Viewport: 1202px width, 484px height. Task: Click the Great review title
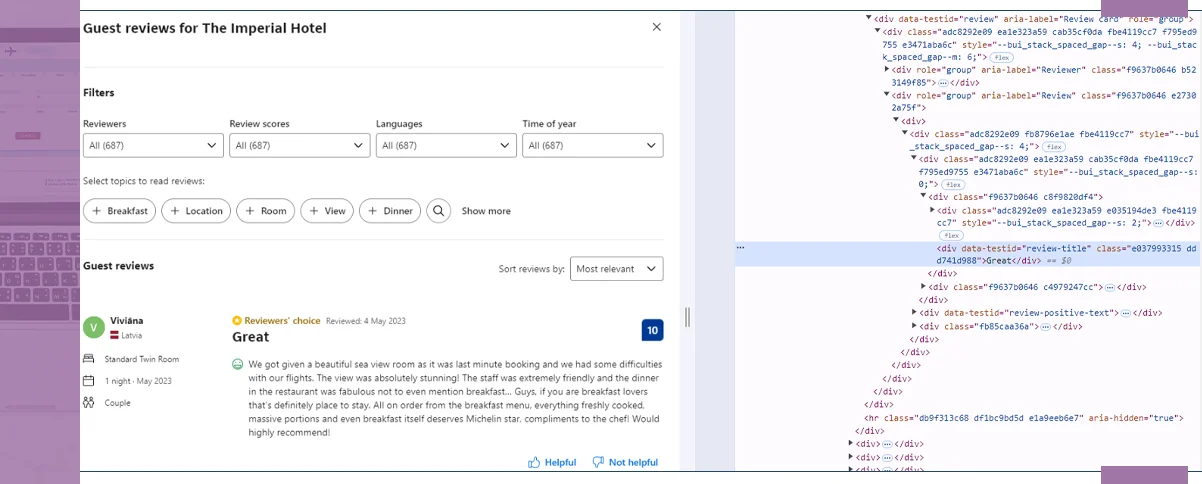coord(251,337)
